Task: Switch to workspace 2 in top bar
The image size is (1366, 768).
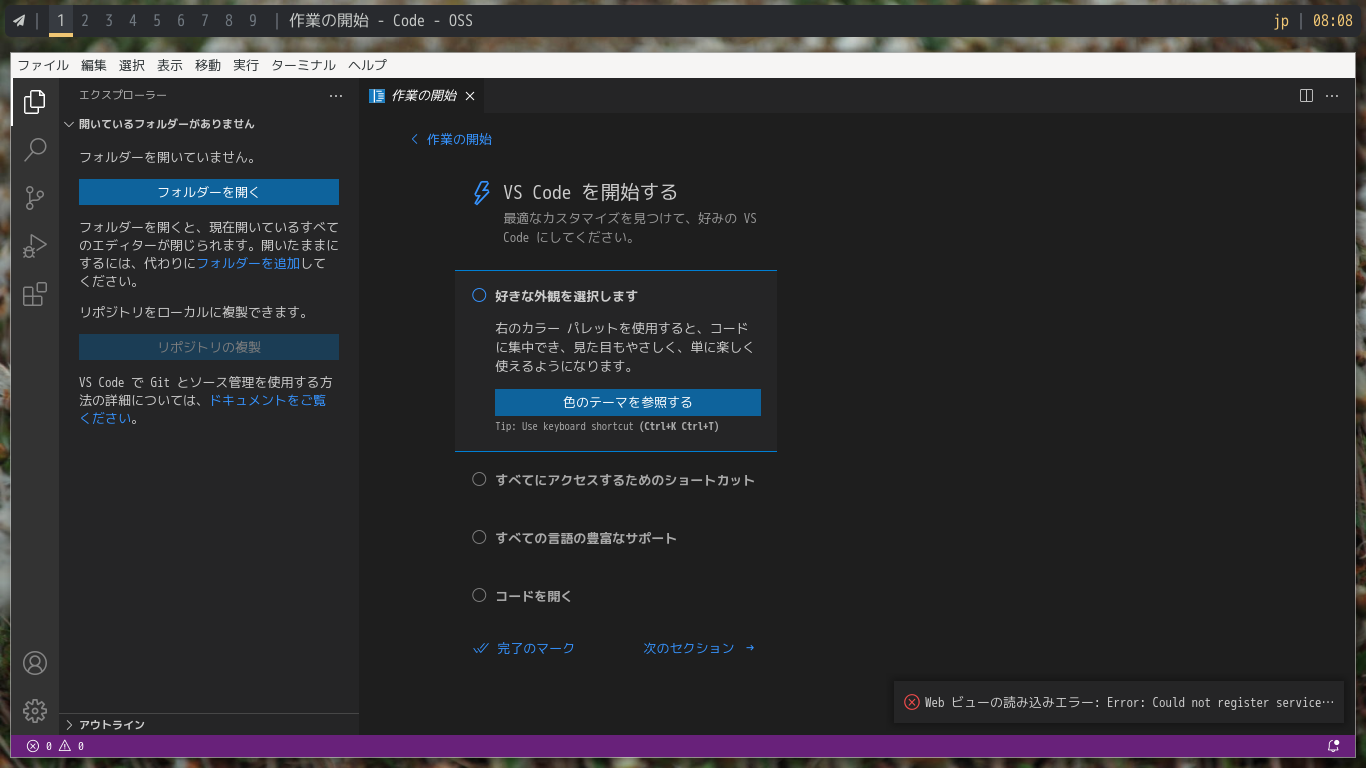Action: (x=85, y=20)
